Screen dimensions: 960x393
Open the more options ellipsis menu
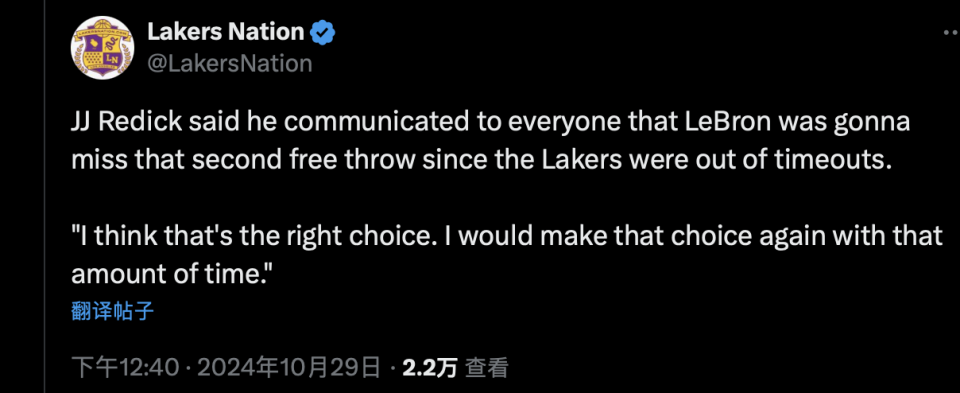point(951,32)
